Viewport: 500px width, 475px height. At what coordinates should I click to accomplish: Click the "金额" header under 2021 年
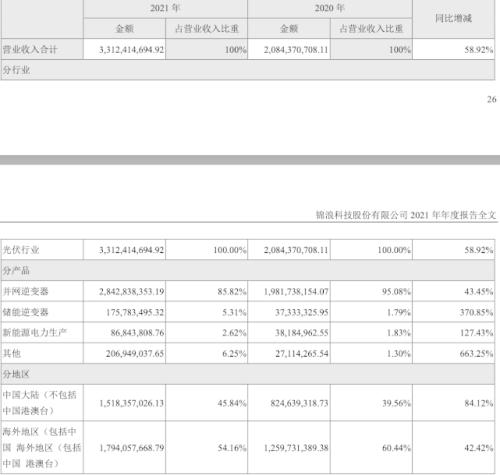[x=124, y=29]
